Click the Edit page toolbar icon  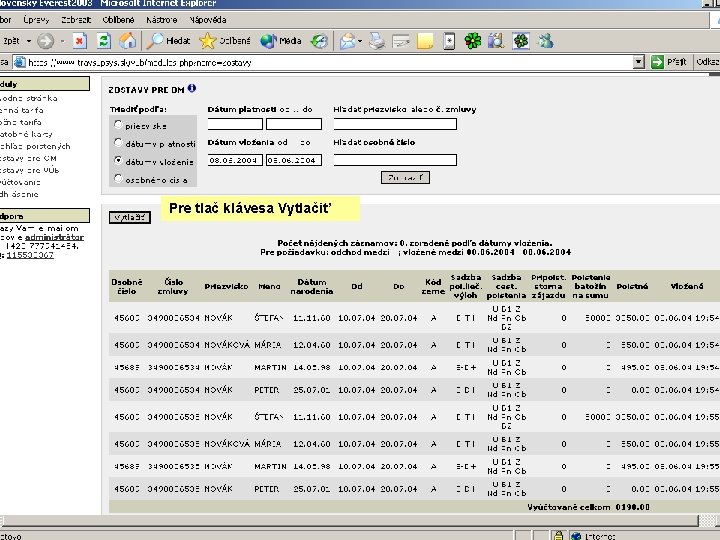pyautogui.click(x=401, y=41)
